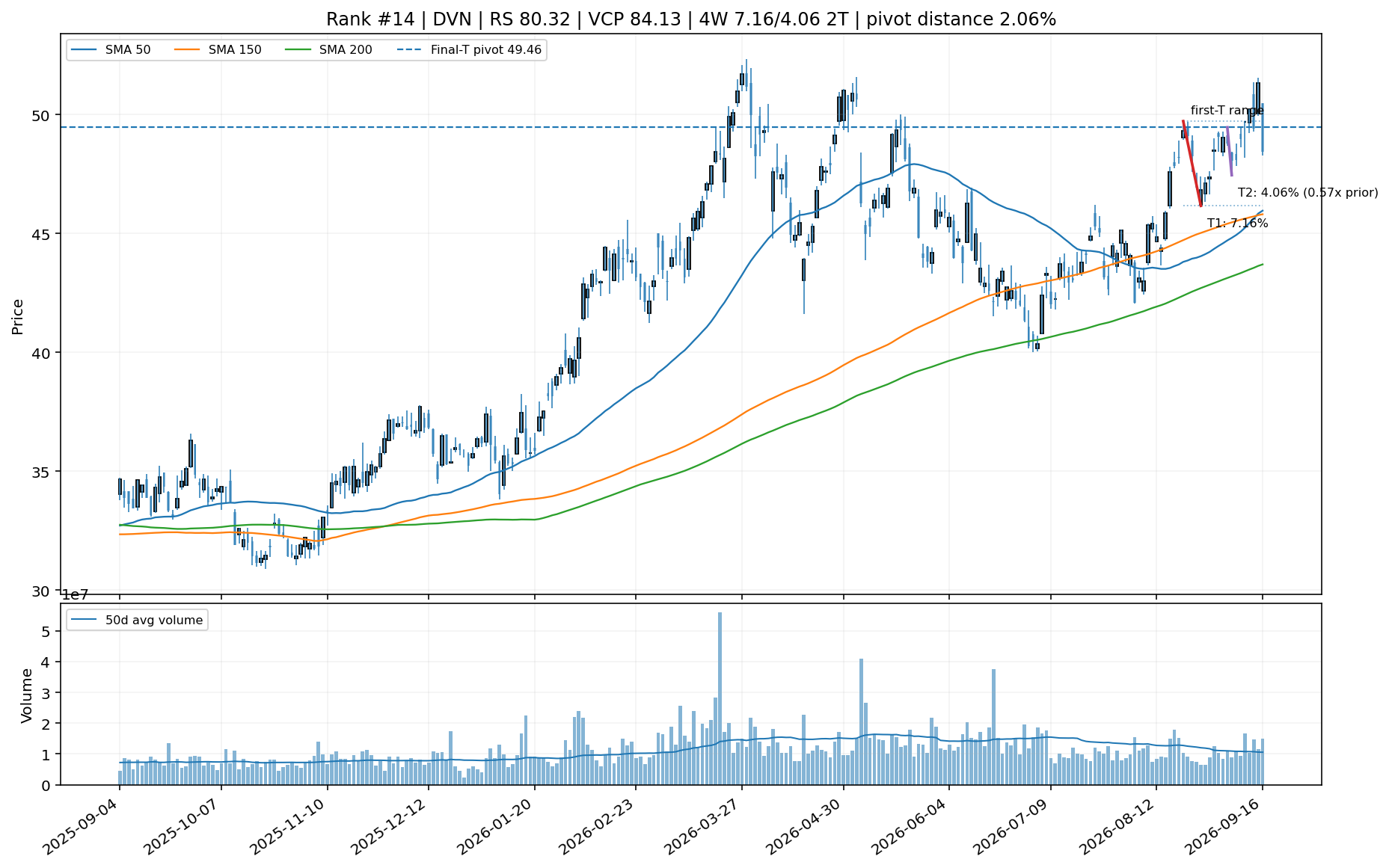Click the price tick label 35
This screenshot has width=1389, height=868.
coord(41,472)
